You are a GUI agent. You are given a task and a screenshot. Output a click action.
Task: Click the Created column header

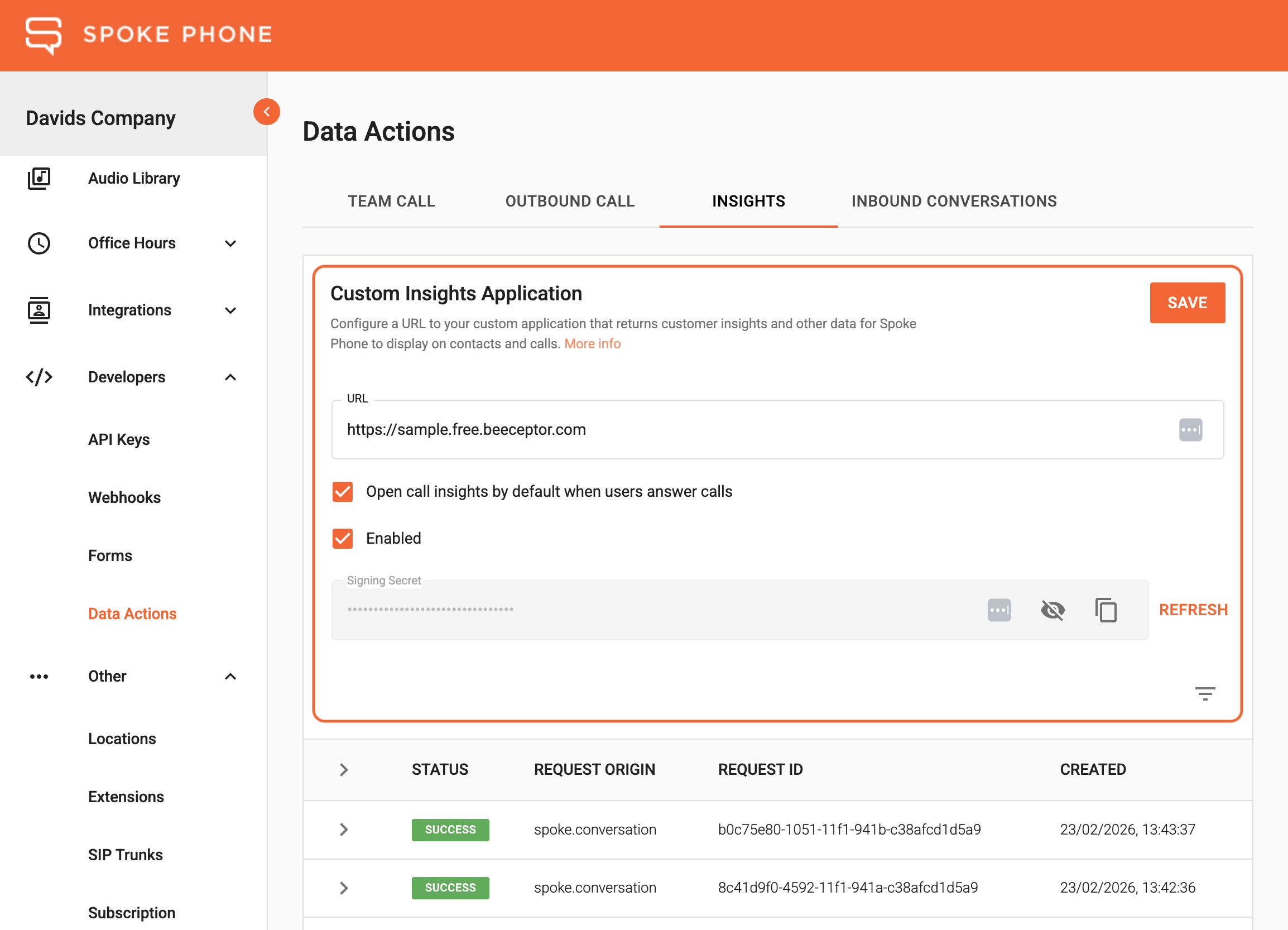[x=1093, y=769]
